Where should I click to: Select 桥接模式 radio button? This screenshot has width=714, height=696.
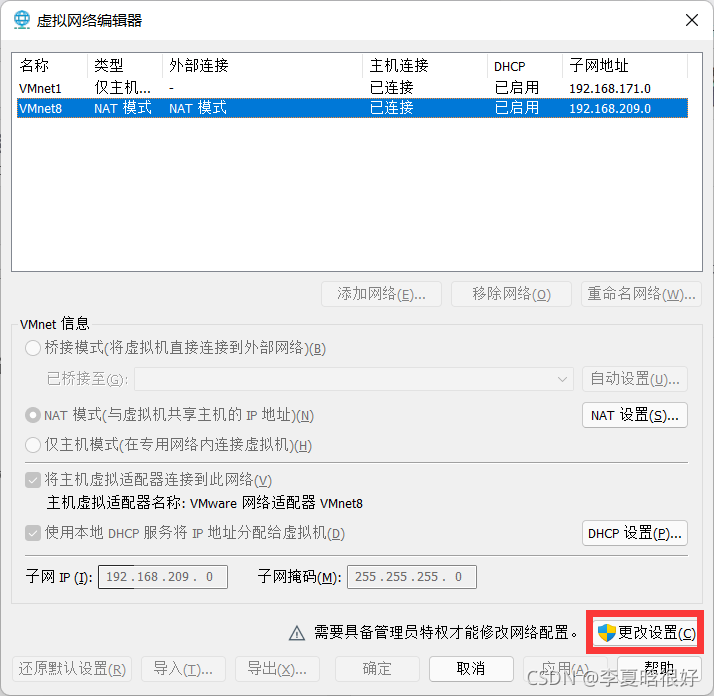coord(33,348)
